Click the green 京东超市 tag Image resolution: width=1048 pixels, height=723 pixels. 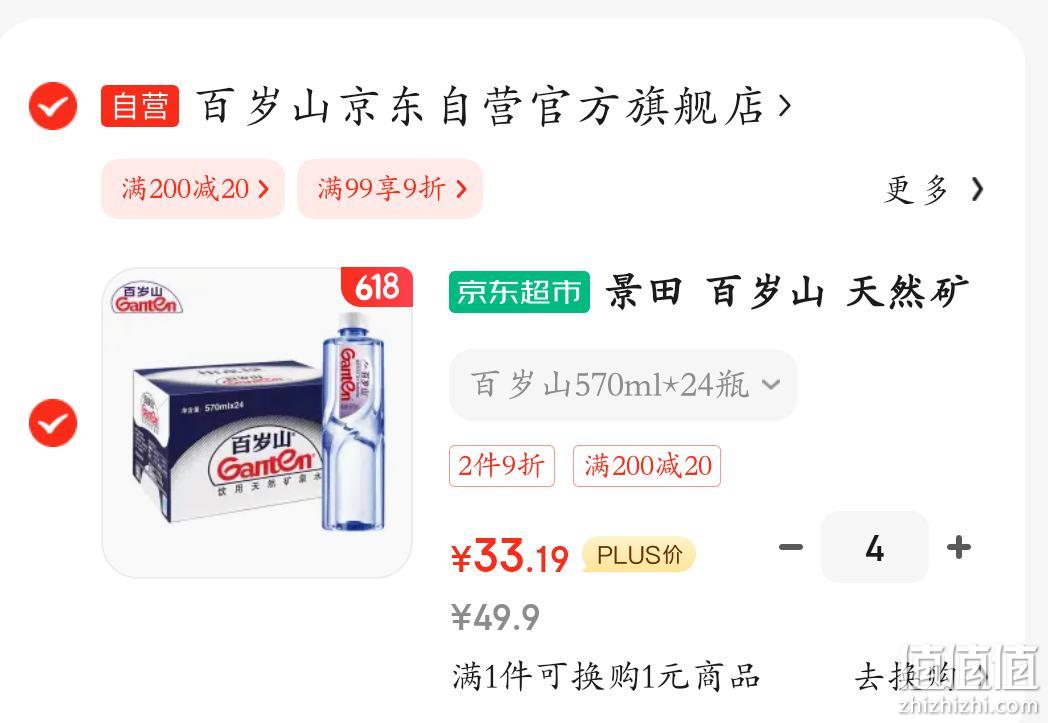[519, 292]
